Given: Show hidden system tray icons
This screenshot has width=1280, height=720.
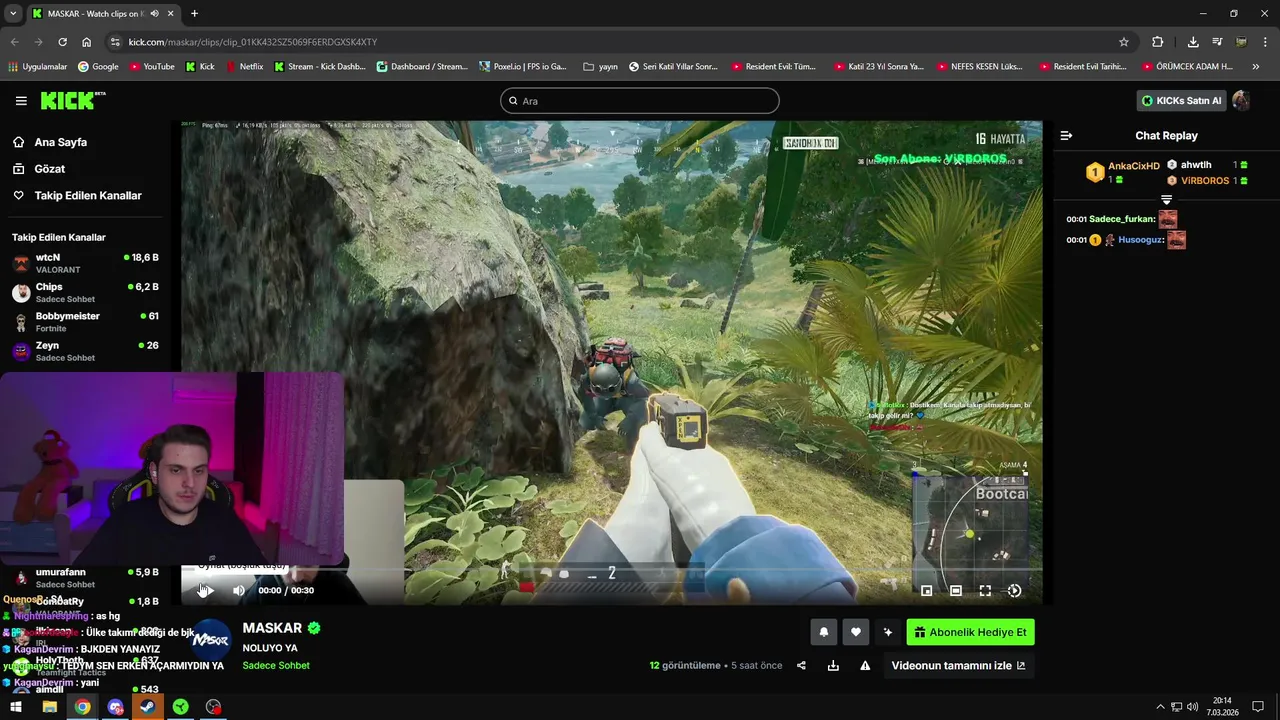Looking at the screenshot, I should pyautogui.click(x=1160, y=707).
